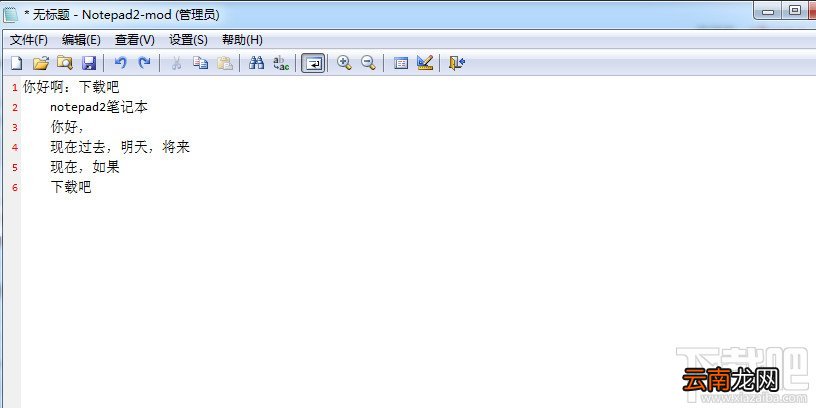Exit the program via door icon
Image resolution: width=816 pixels, height=408 pixels.
click(x=456, y=63)
